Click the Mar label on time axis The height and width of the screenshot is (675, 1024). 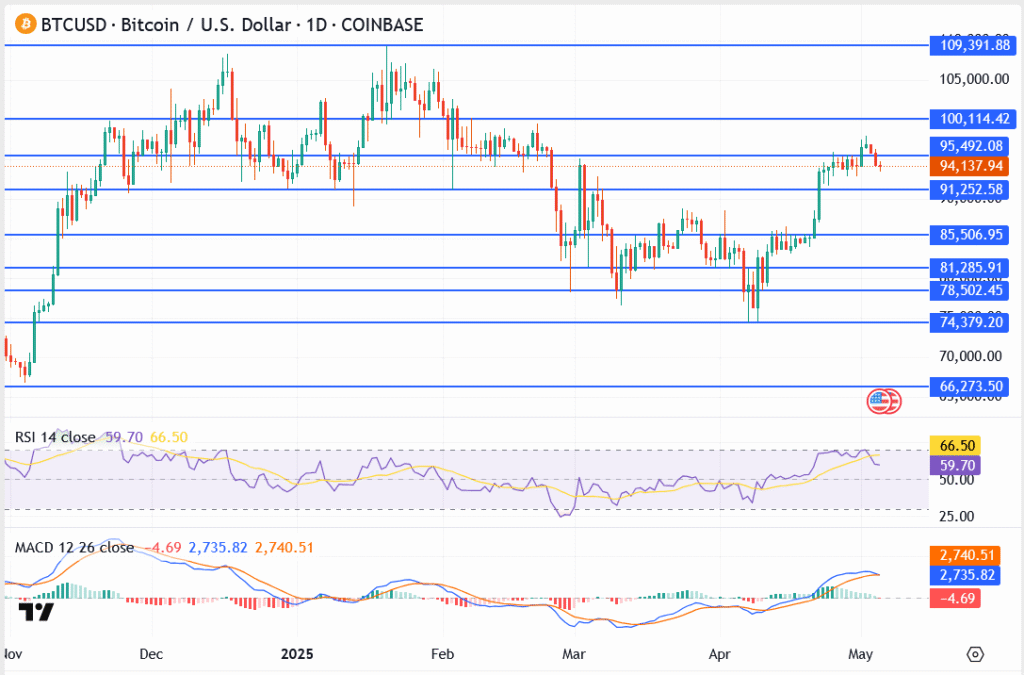tap(575, 654)
